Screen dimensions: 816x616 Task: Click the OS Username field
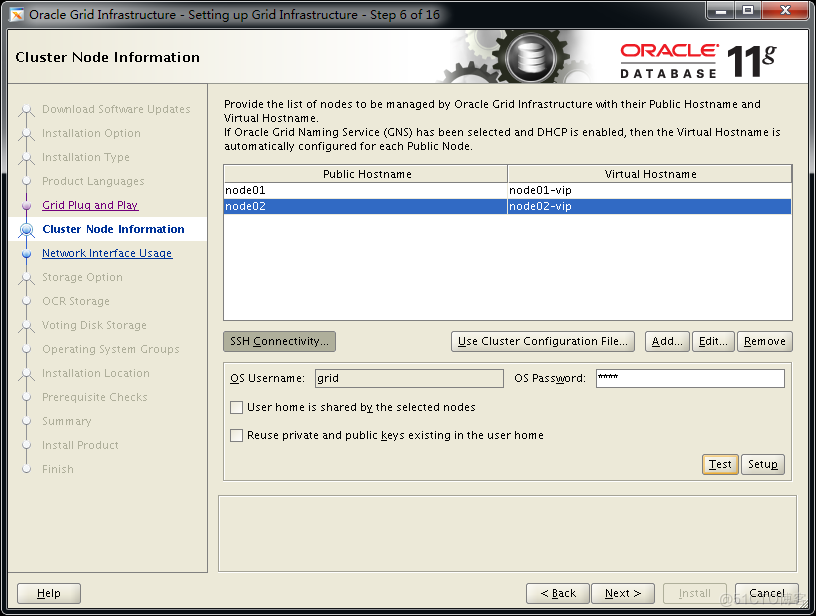tap(409, 378)
